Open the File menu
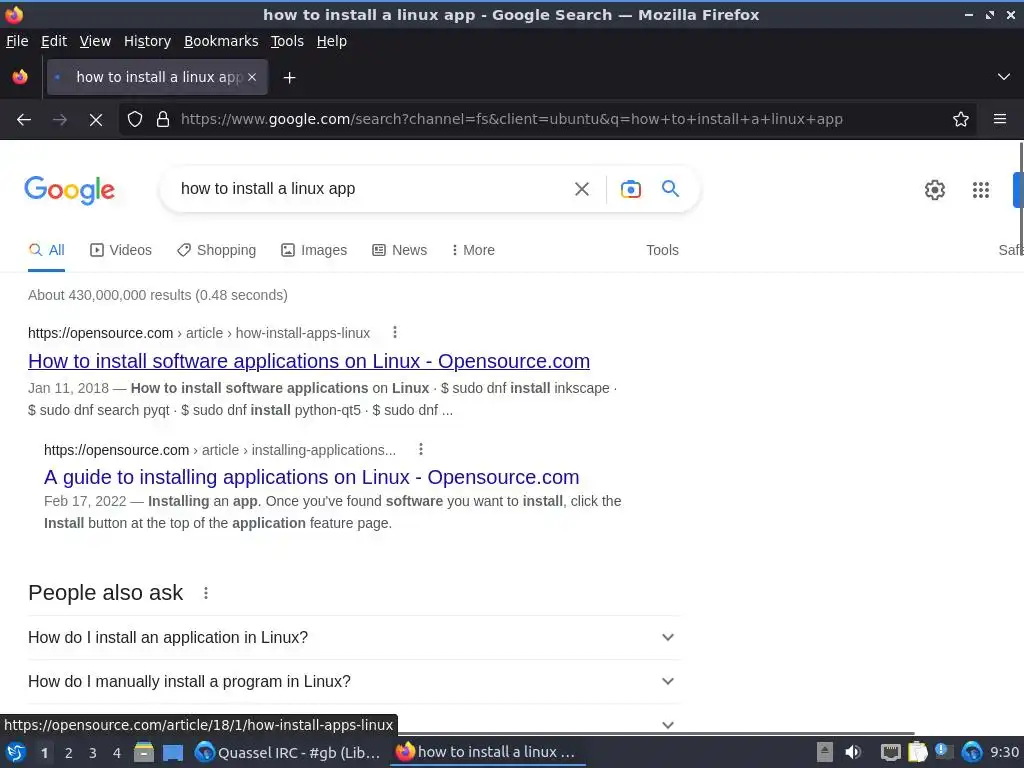 [x=17, y=41]
